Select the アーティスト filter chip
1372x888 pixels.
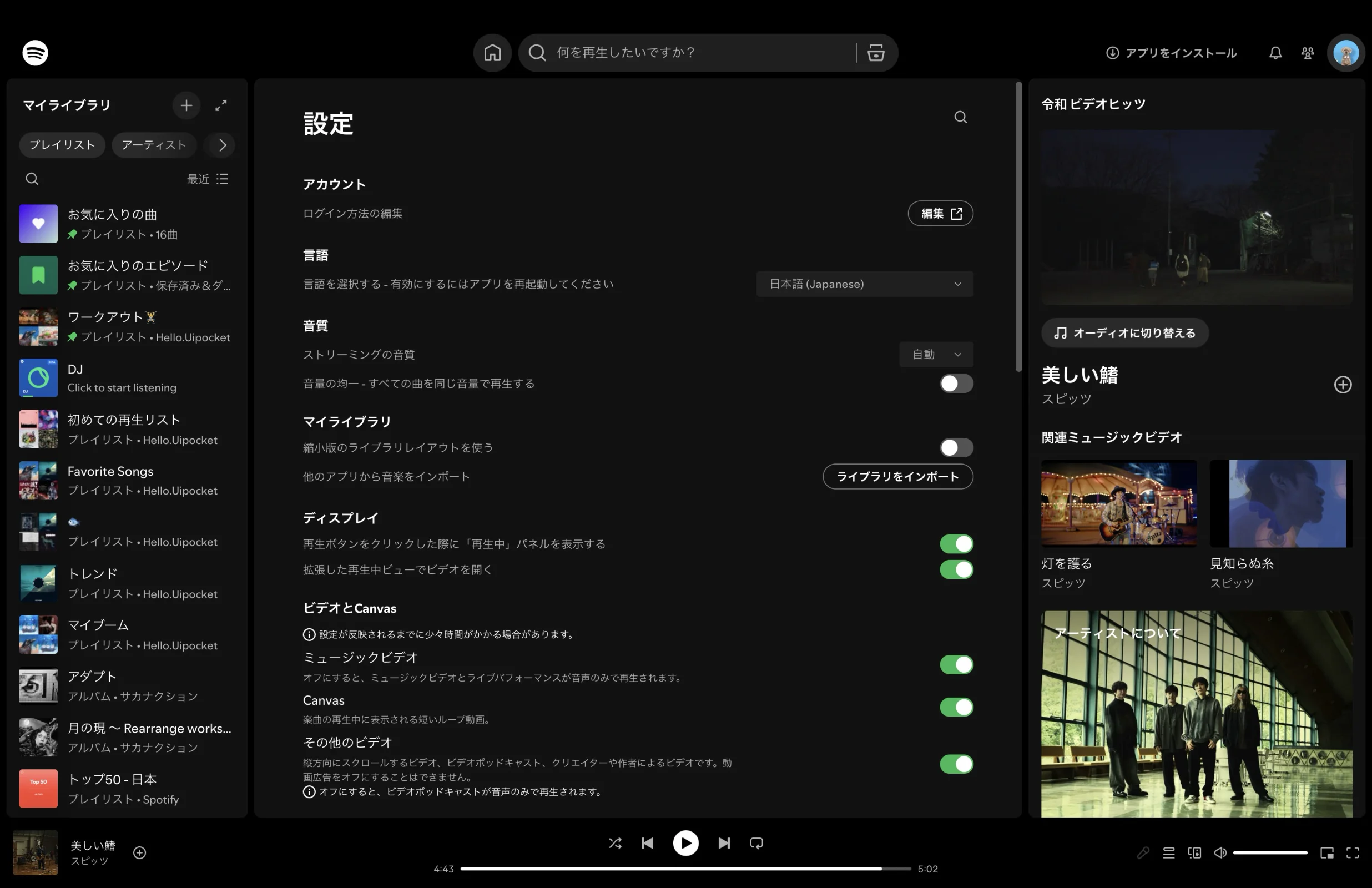pyautogui.click(x=154, y=145)
